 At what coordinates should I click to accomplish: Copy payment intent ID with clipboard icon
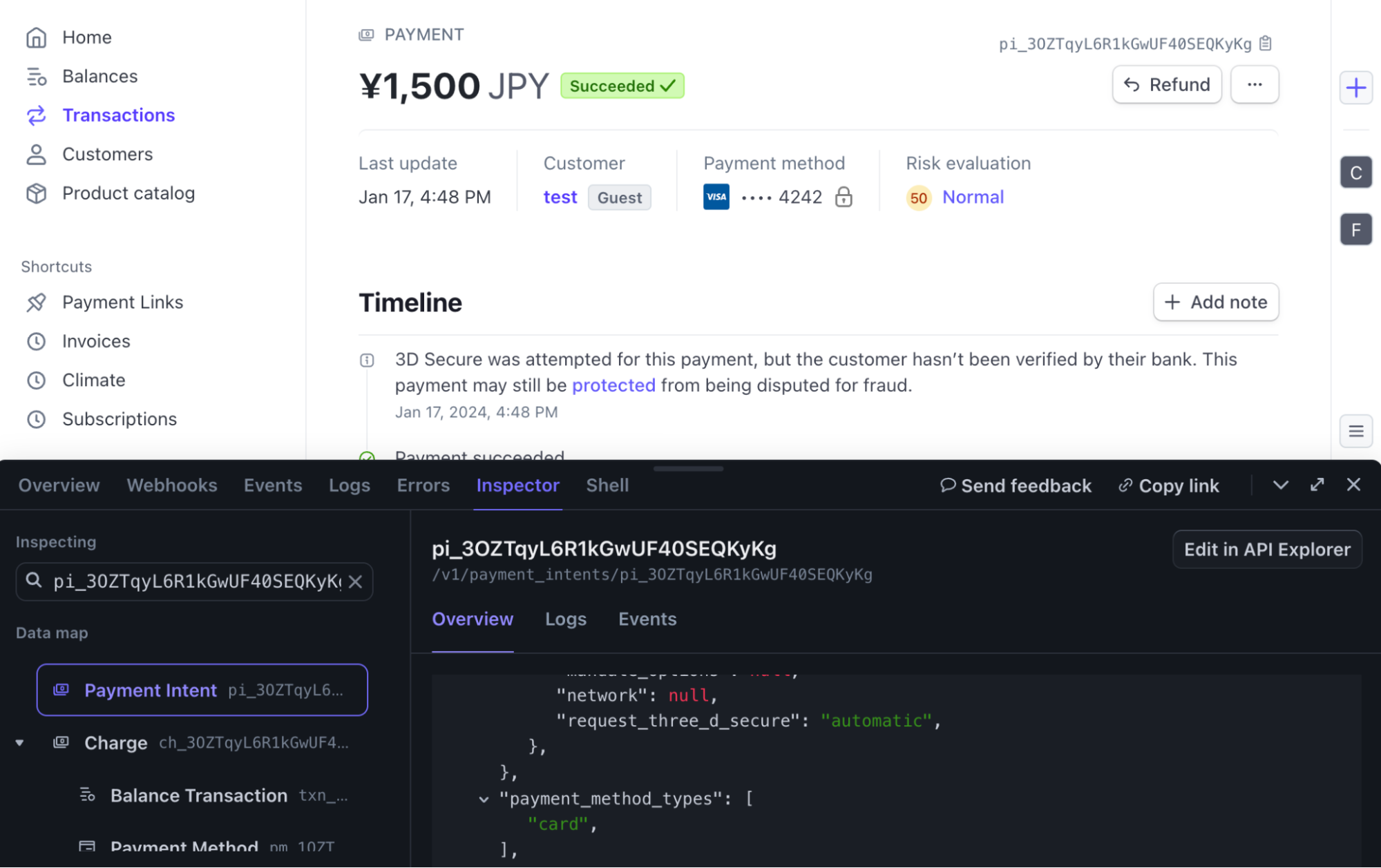pyautogui.click(x=1266, y=44)
